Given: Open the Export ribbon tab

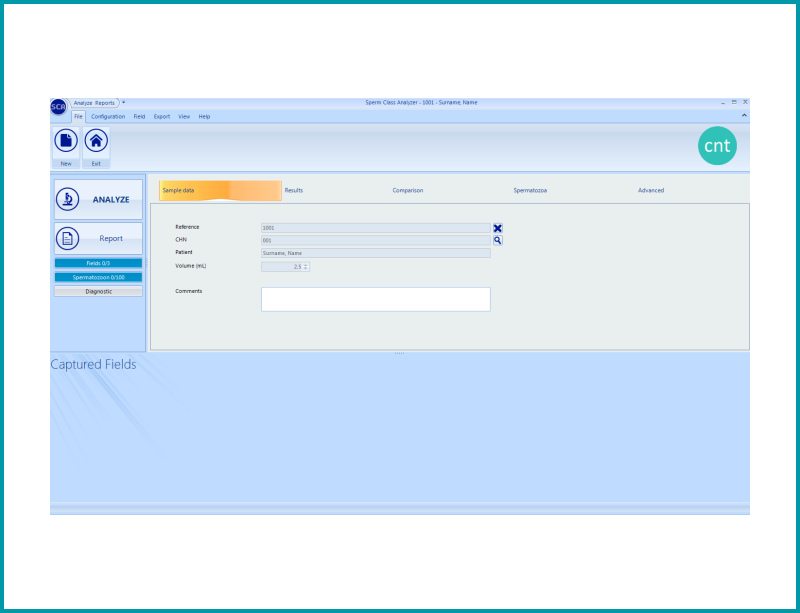Looking at the screenshot, I should tap(162, 117).
